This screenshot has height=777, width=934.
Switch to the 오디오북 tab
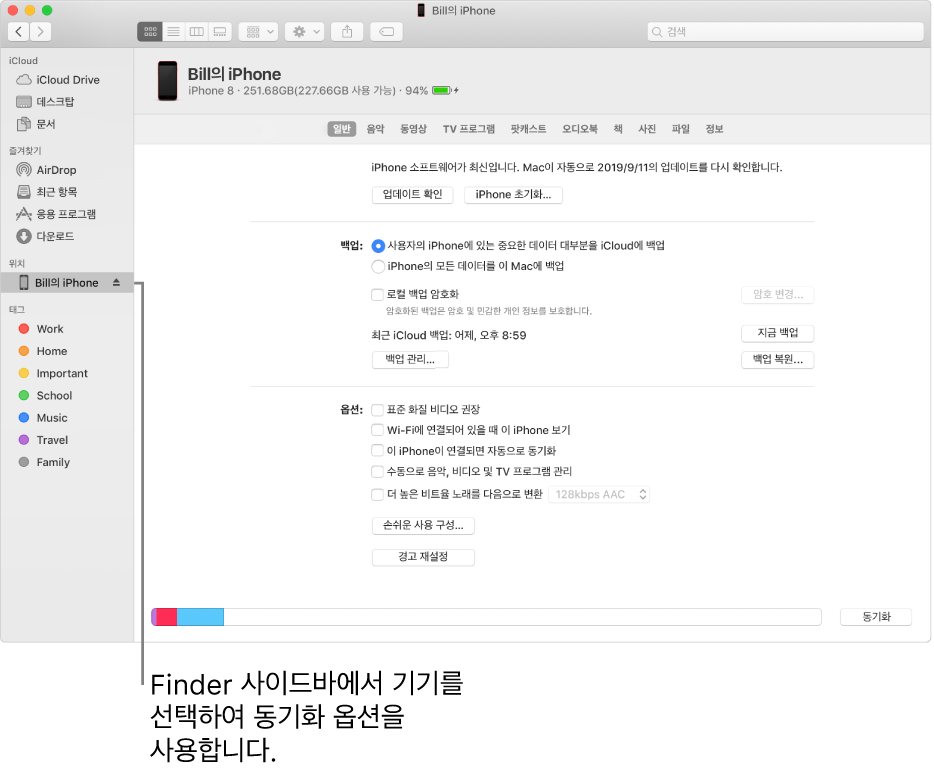tap(580, 129)
